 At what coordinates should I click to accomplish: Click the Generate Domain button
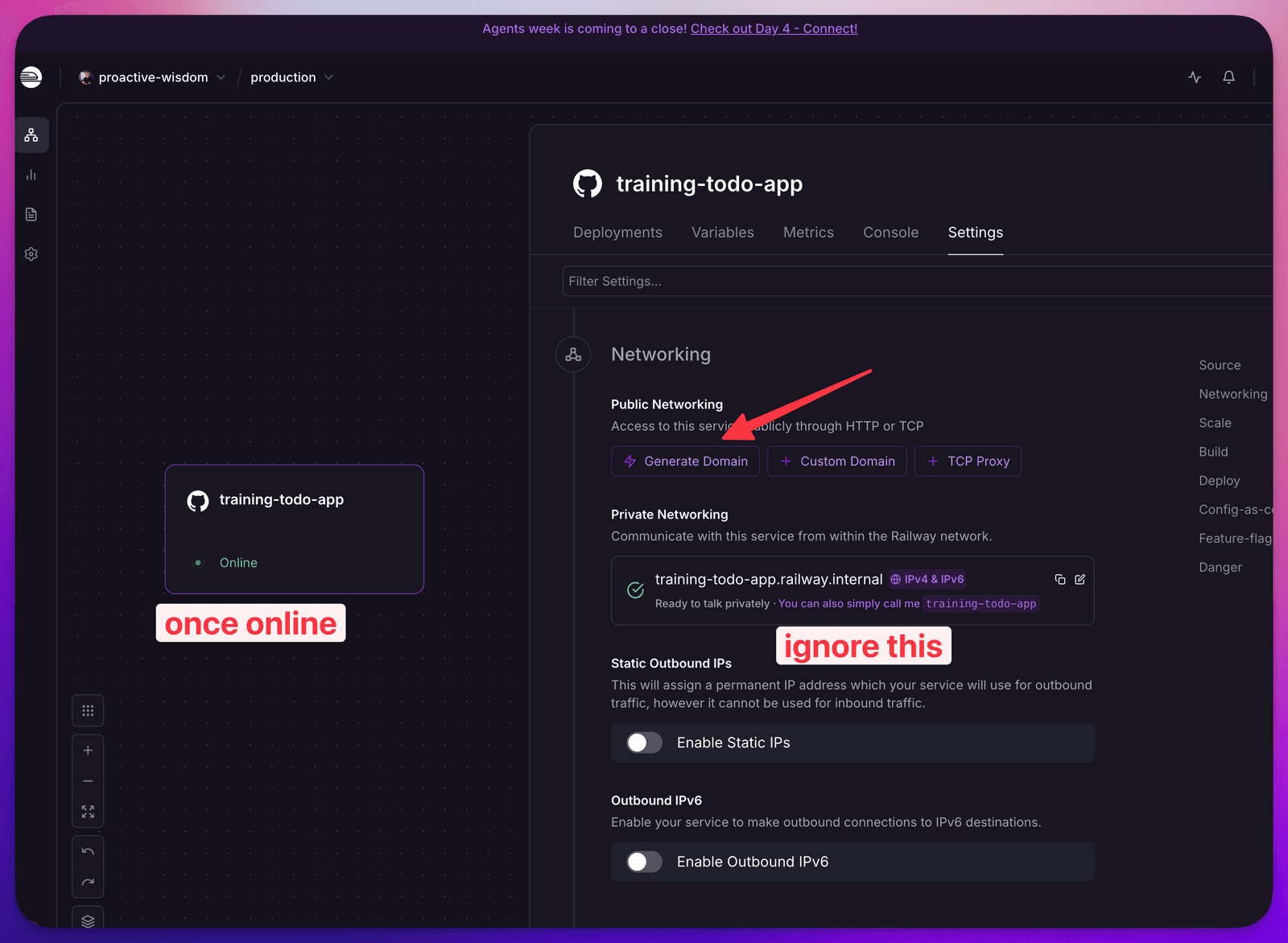pos(685,461)
